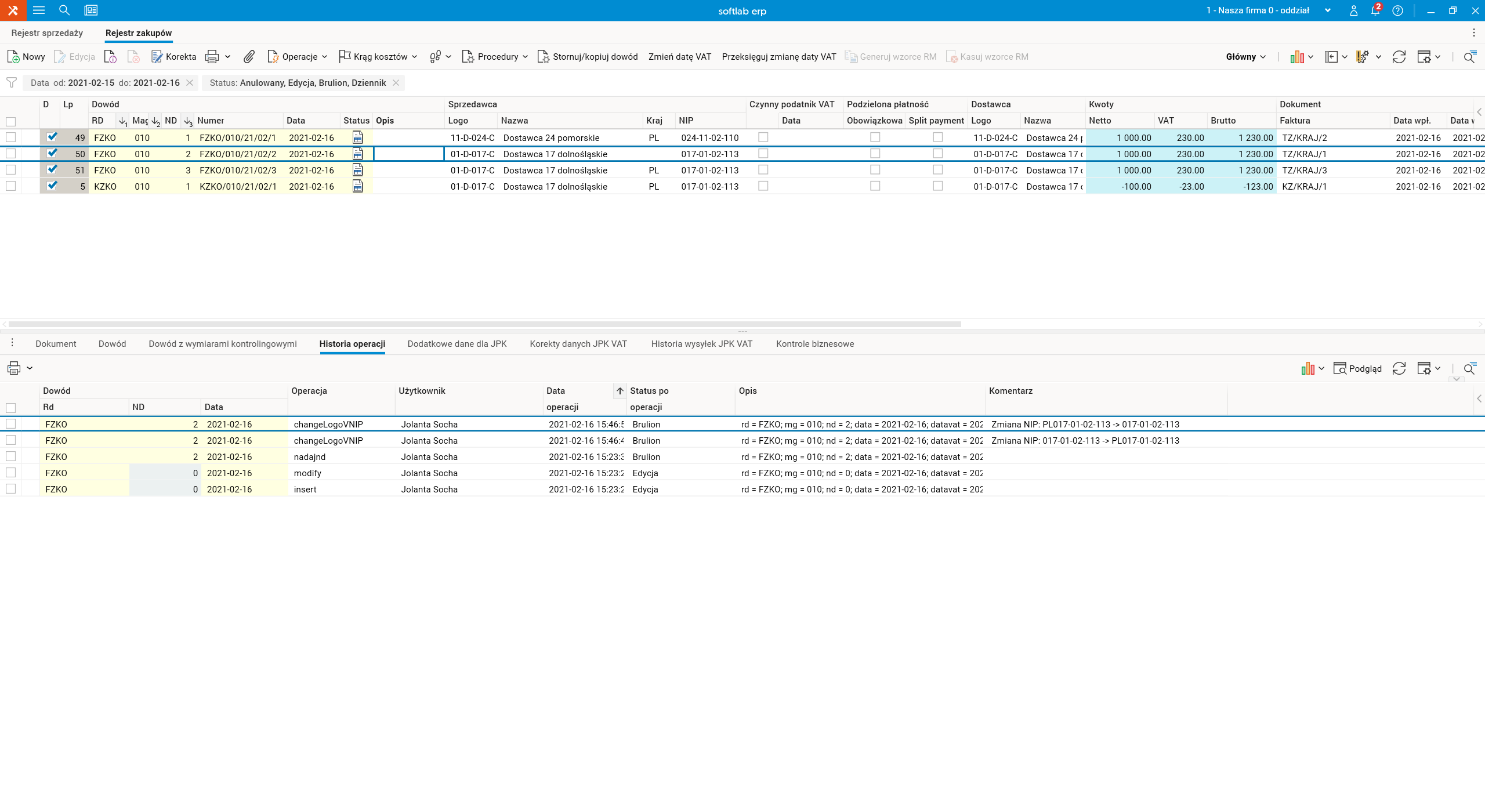The image size is (1485, 812).
Task: Tick row checkbox for FZKO/010/21/02/1
Action: (x=10, y=137)
